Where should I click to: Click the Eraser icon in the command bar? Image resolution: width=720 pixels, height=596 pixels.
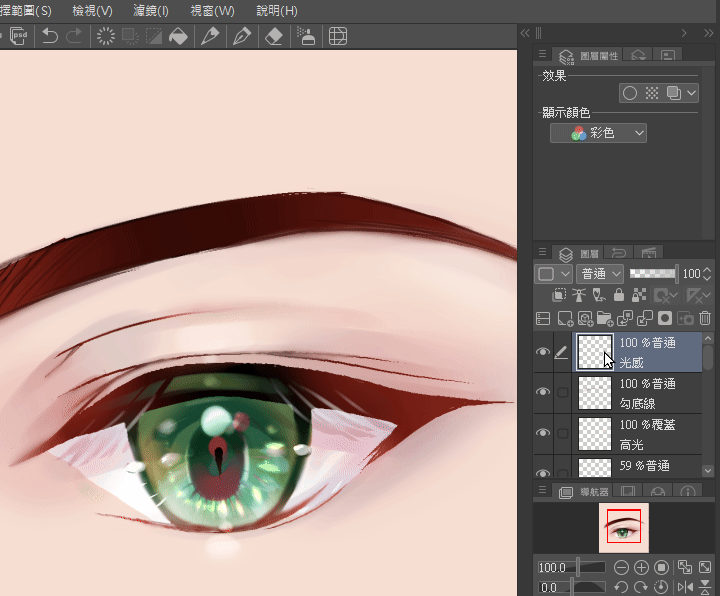click(274, 37)
